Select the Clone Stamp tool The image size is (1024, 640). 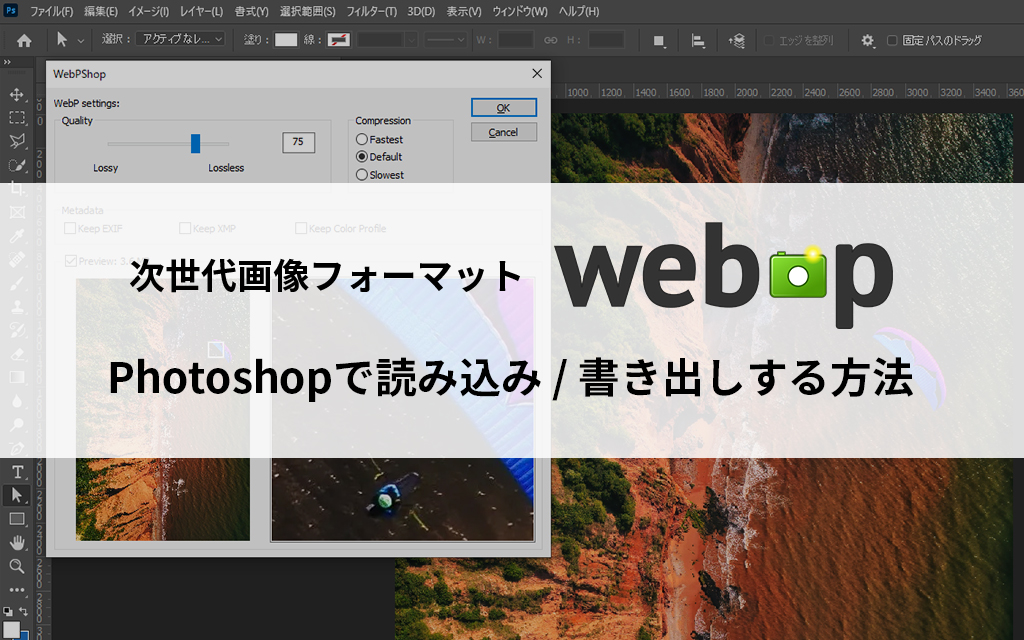[x=17, y=307]
